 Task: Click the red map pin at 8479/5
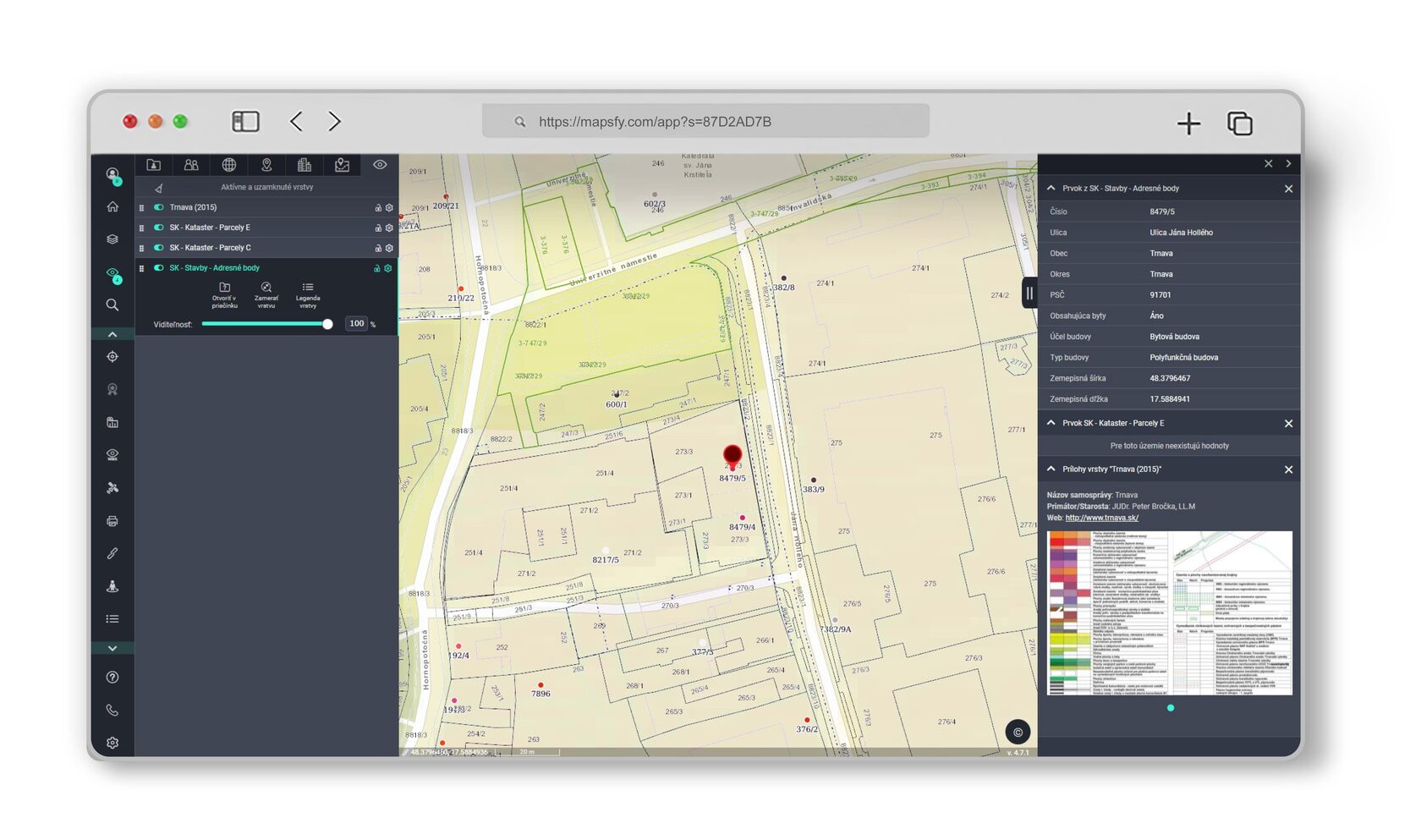(732, 457)
